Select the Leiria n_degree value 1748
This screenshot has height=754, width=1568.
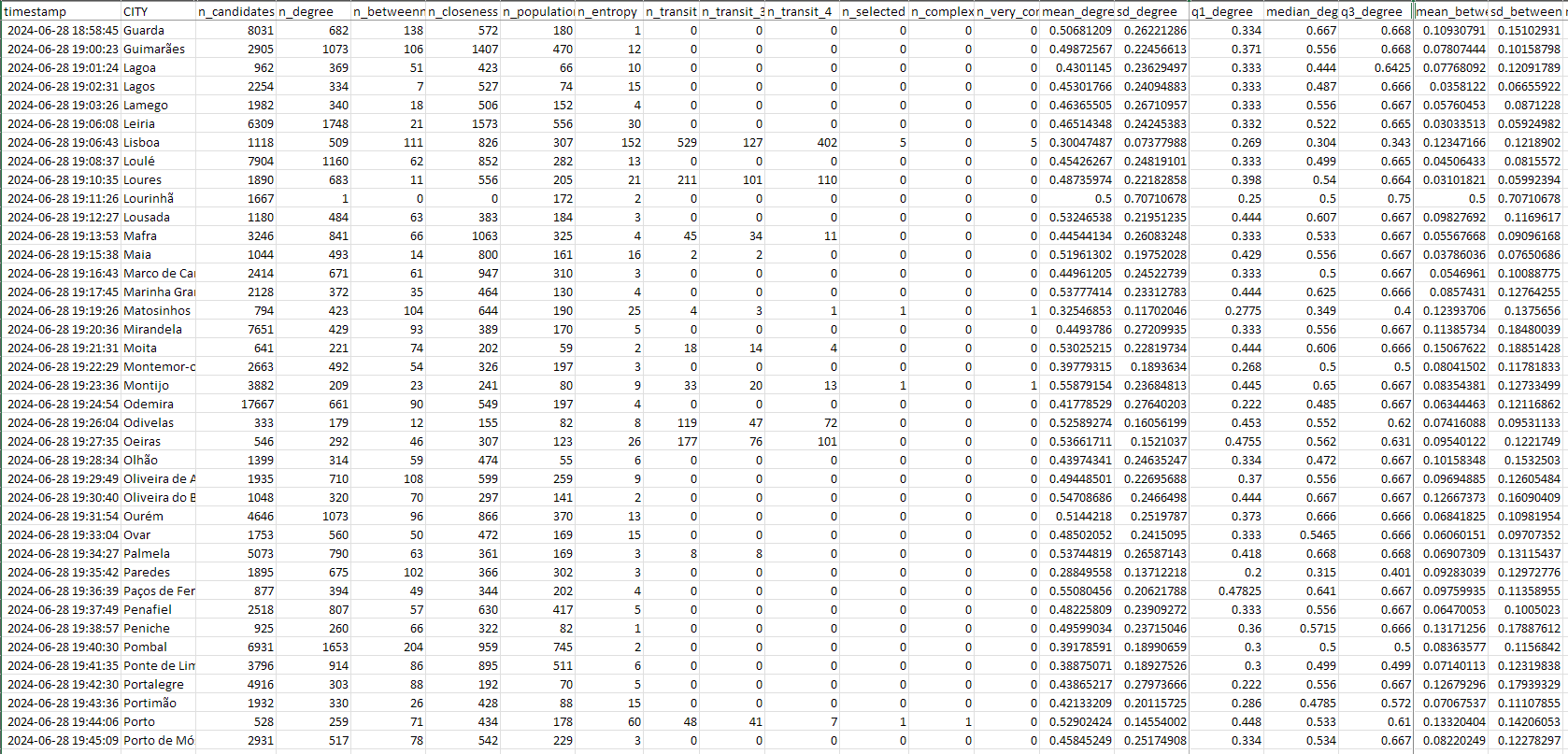coord(314,124)
